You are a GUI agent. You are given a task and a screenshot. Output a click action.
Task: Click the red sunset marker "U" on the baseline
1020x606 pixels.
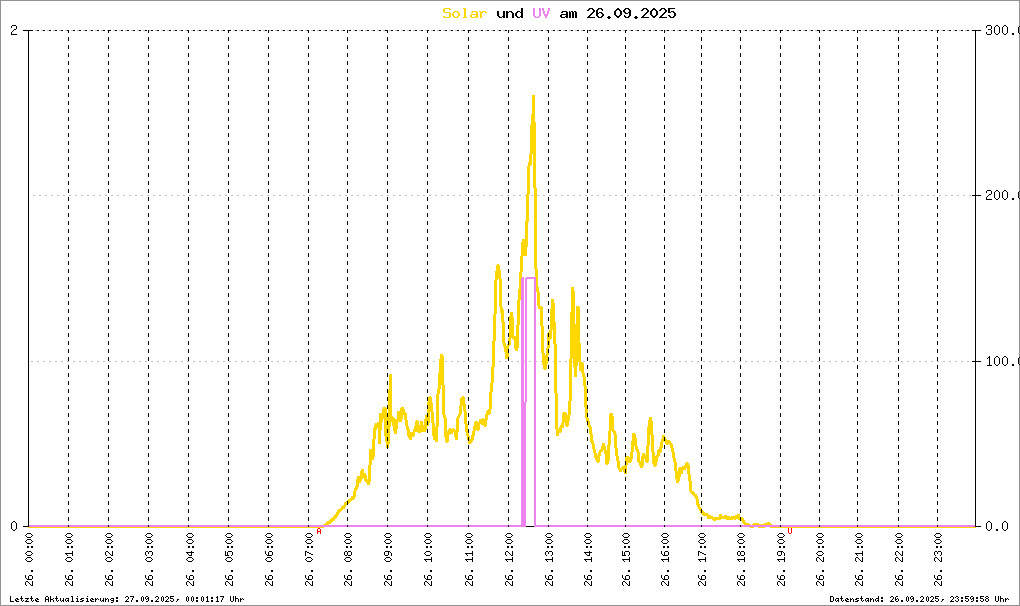789,531
